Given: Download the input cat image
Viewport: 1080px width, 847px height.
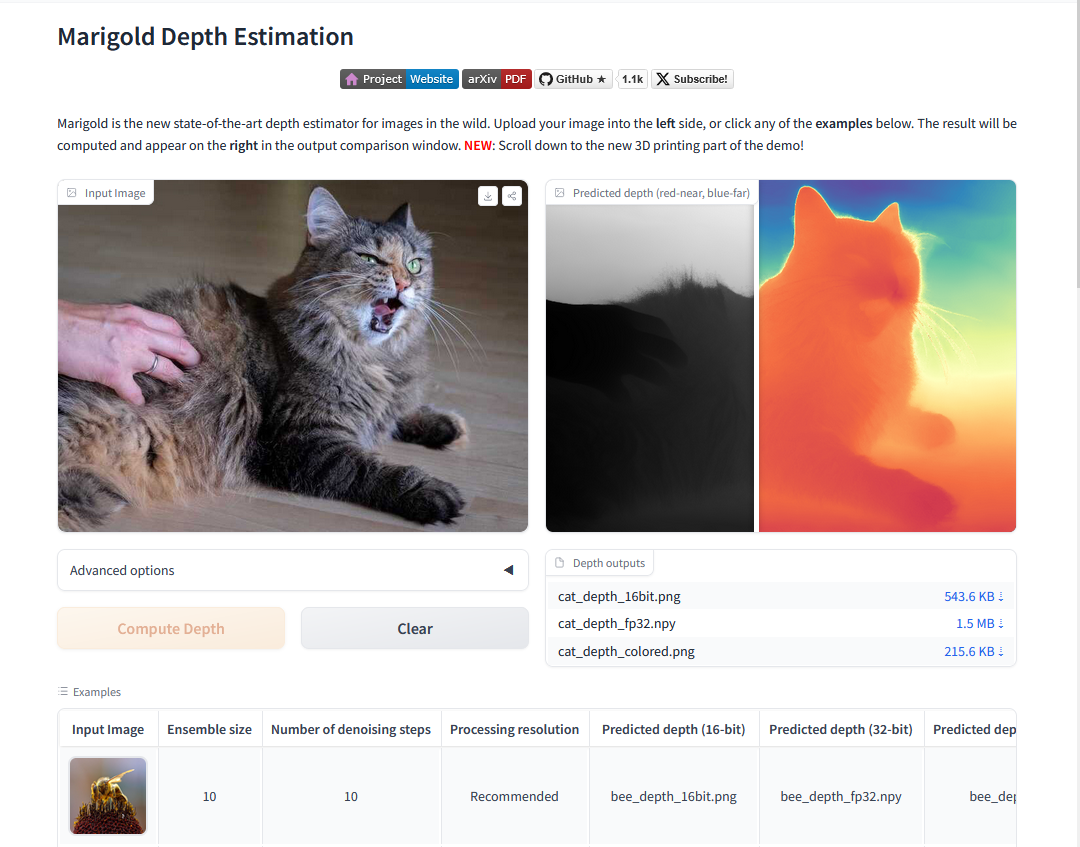Looking at the screenshot, I should point(488,196).
